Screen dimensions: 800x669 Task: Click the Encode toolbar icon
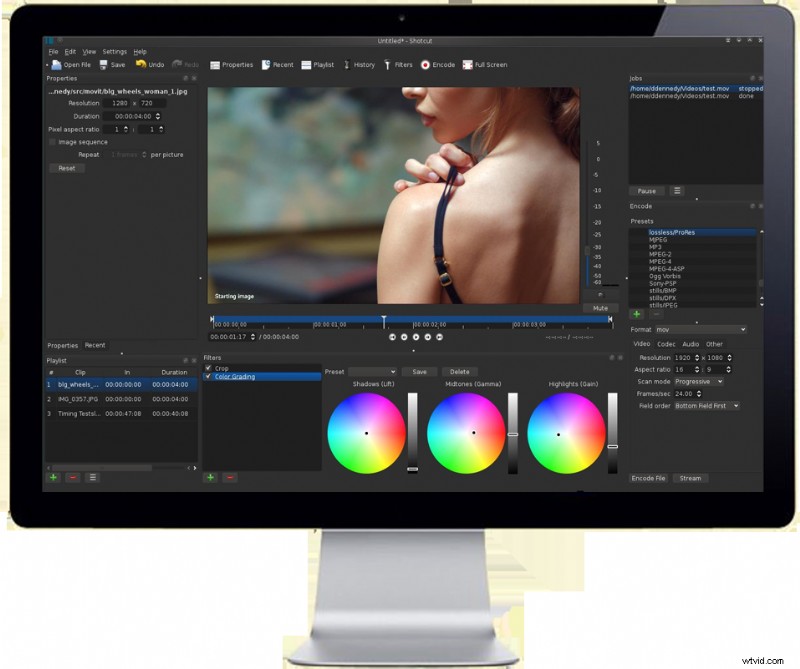point(437,64)
